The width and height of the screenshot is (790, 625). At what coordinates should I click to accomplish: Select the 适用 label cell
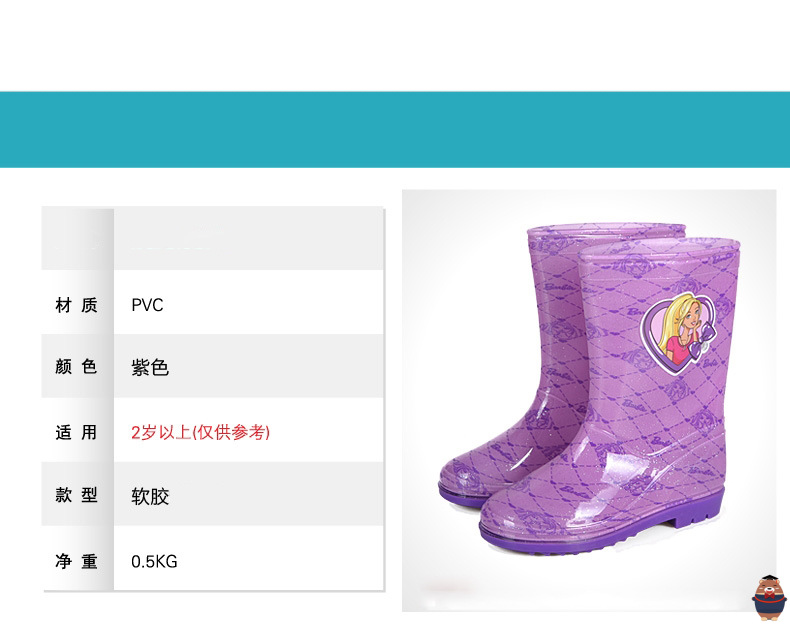pyautogui.click(x=77, y=432)
